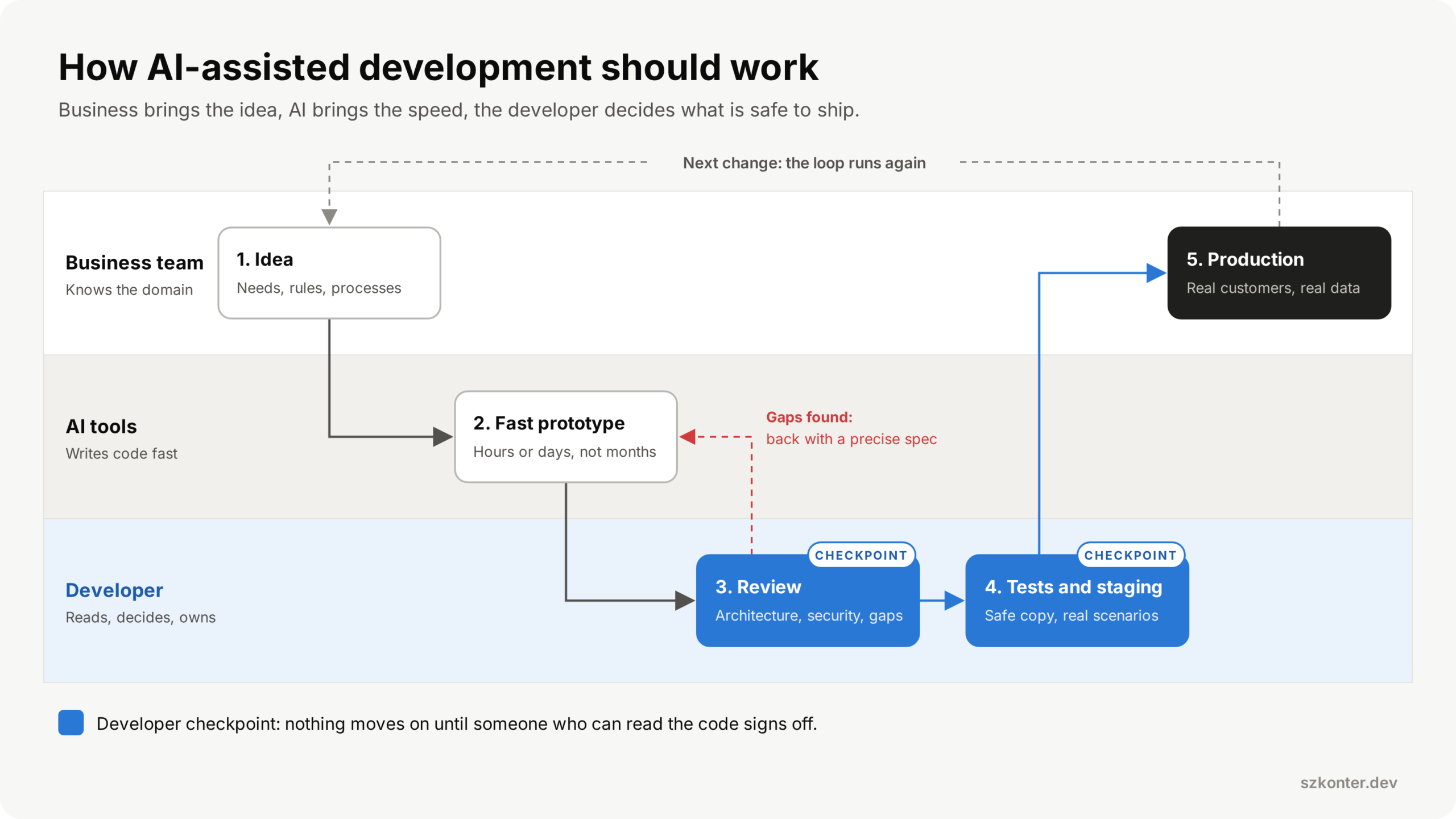Click 'Needs, rules, processes' text

[x=318, y=288]
